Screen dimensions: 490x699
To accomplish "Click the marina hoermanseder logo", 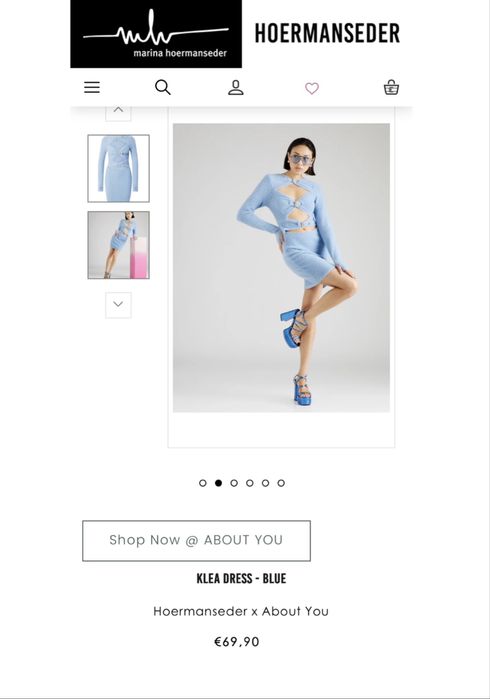I will [x=156, y=34].
